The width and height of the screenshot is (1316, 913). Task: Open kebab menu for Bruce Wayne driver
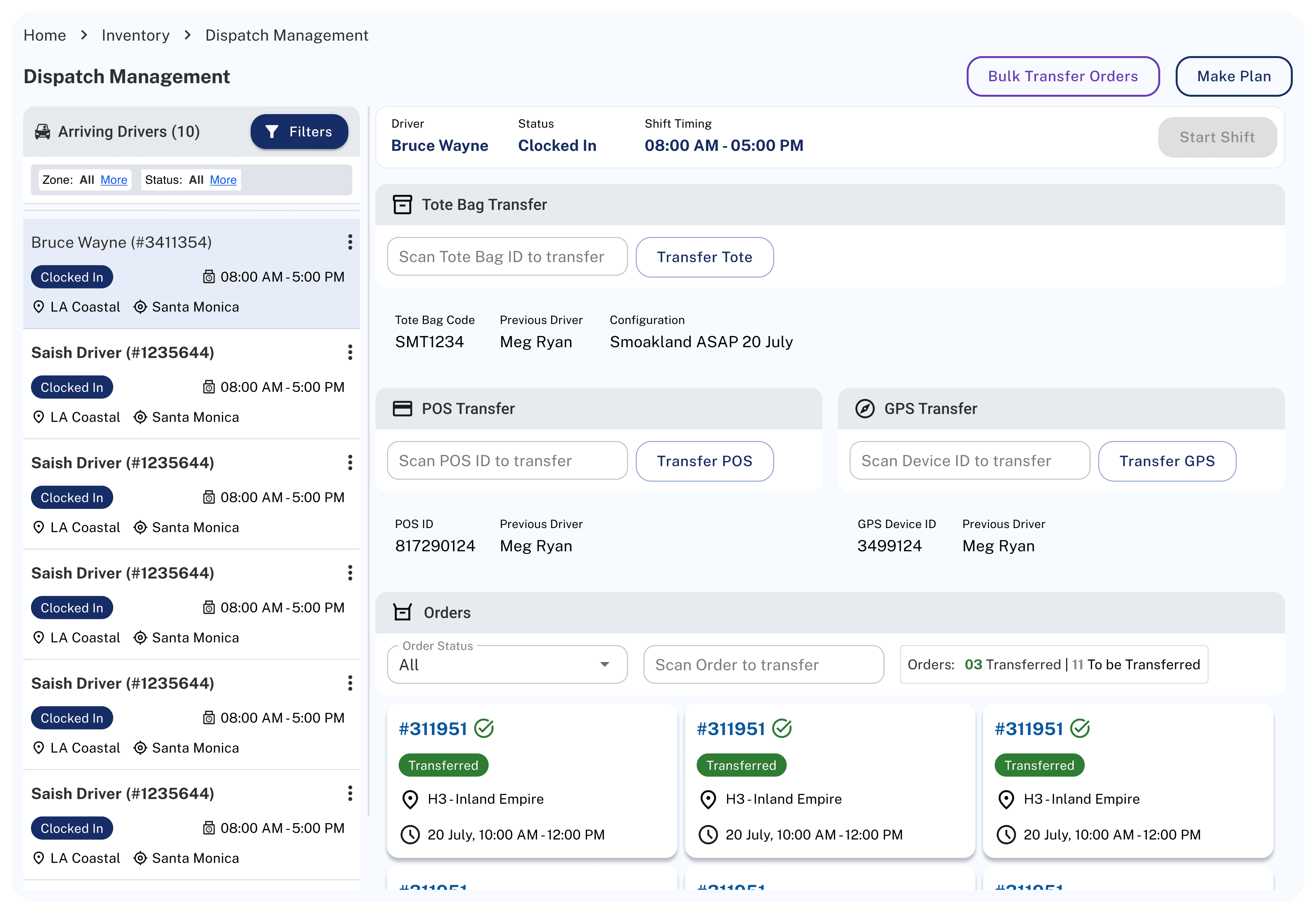350,242
